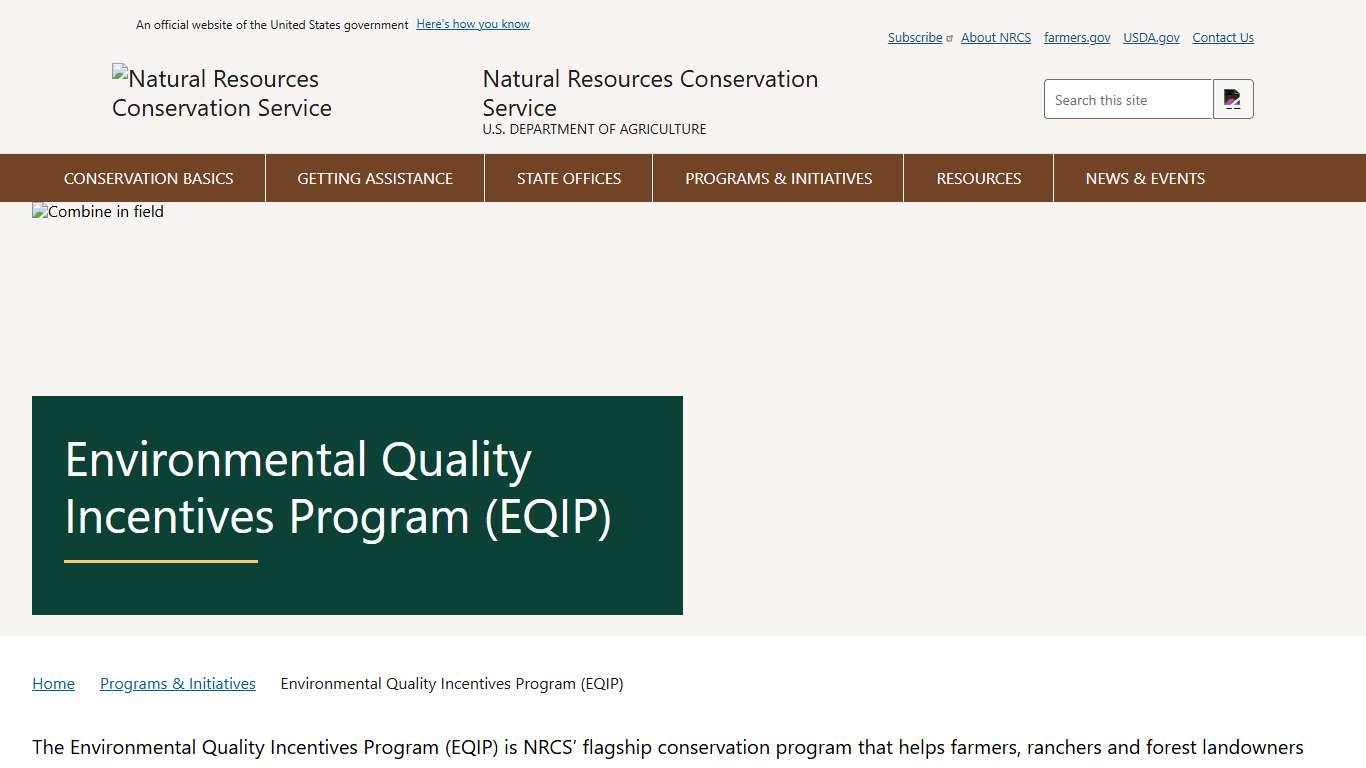This screenshot has height=768, width=1366.
Task: Click inside the Search this site field
Action: tap(1128, 99)
